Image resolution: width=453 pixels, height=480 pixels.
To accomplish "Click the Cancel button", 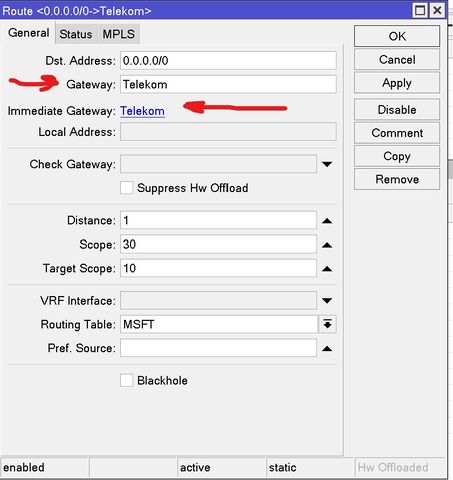I will click(397, 60).
